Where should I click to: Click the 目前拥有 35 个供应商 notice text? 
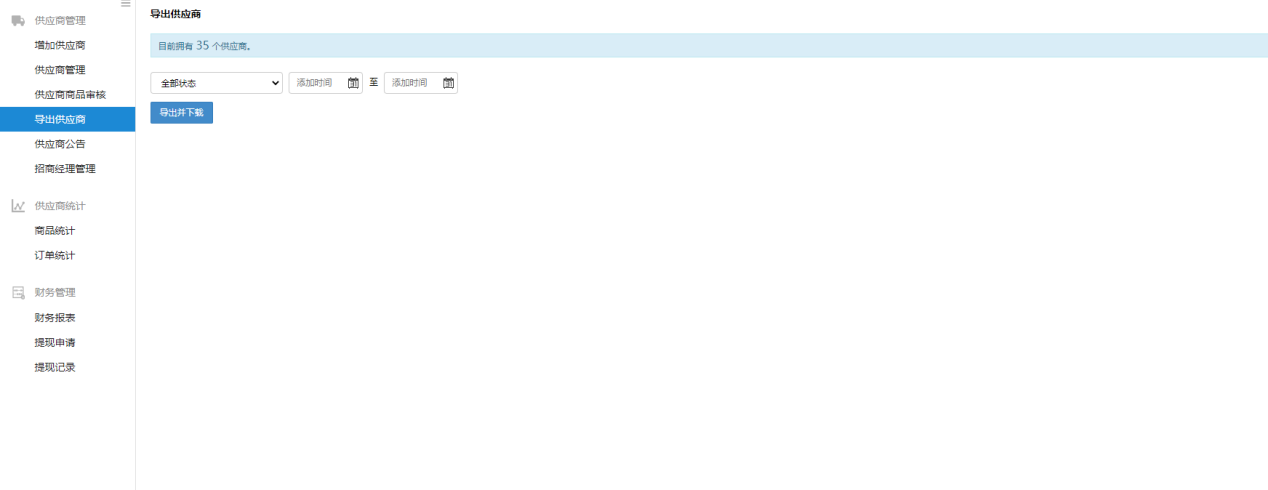[205, 46]
